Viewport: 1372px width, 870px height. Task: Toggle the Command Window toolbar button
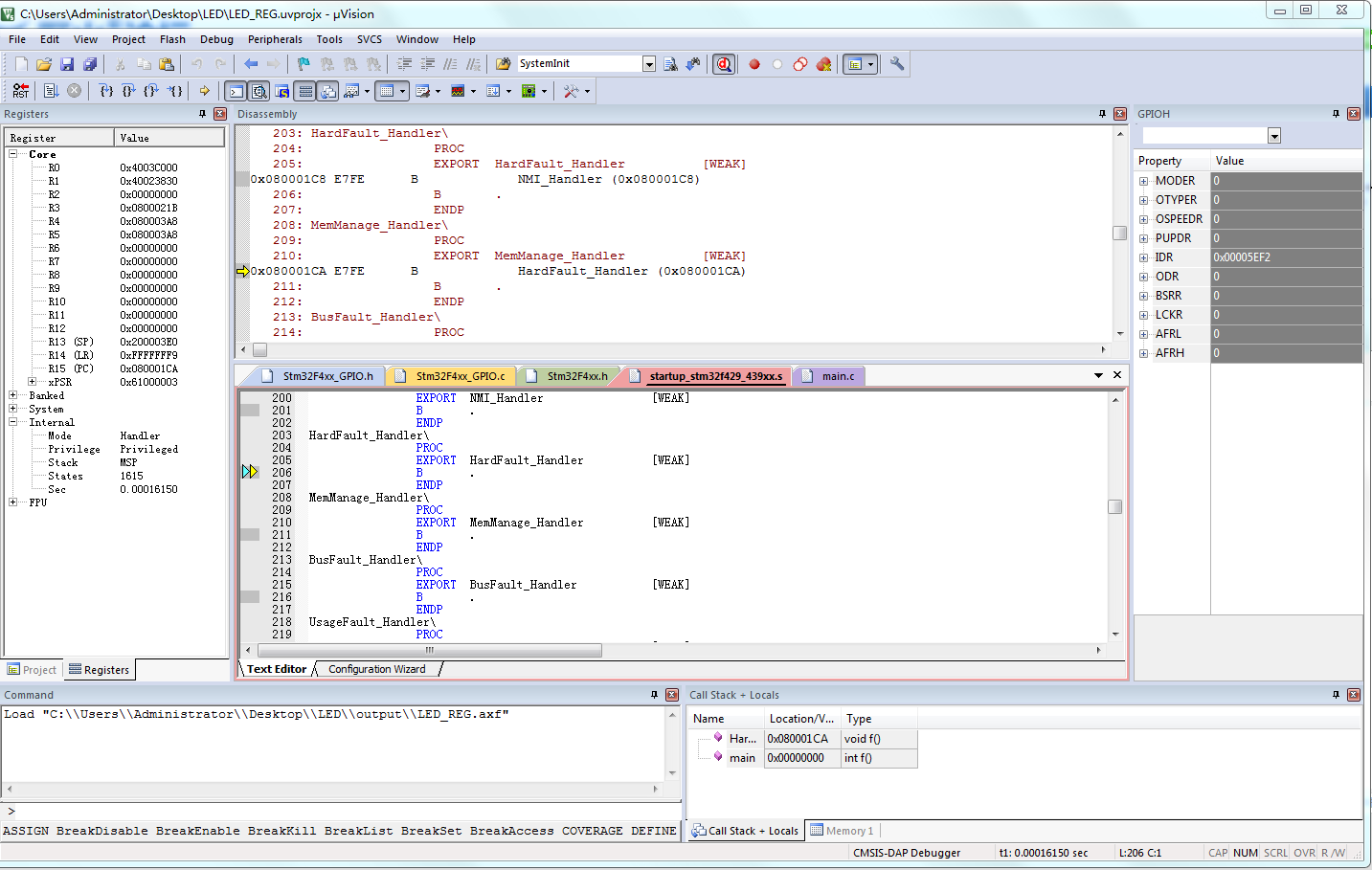tap(236, 91)
